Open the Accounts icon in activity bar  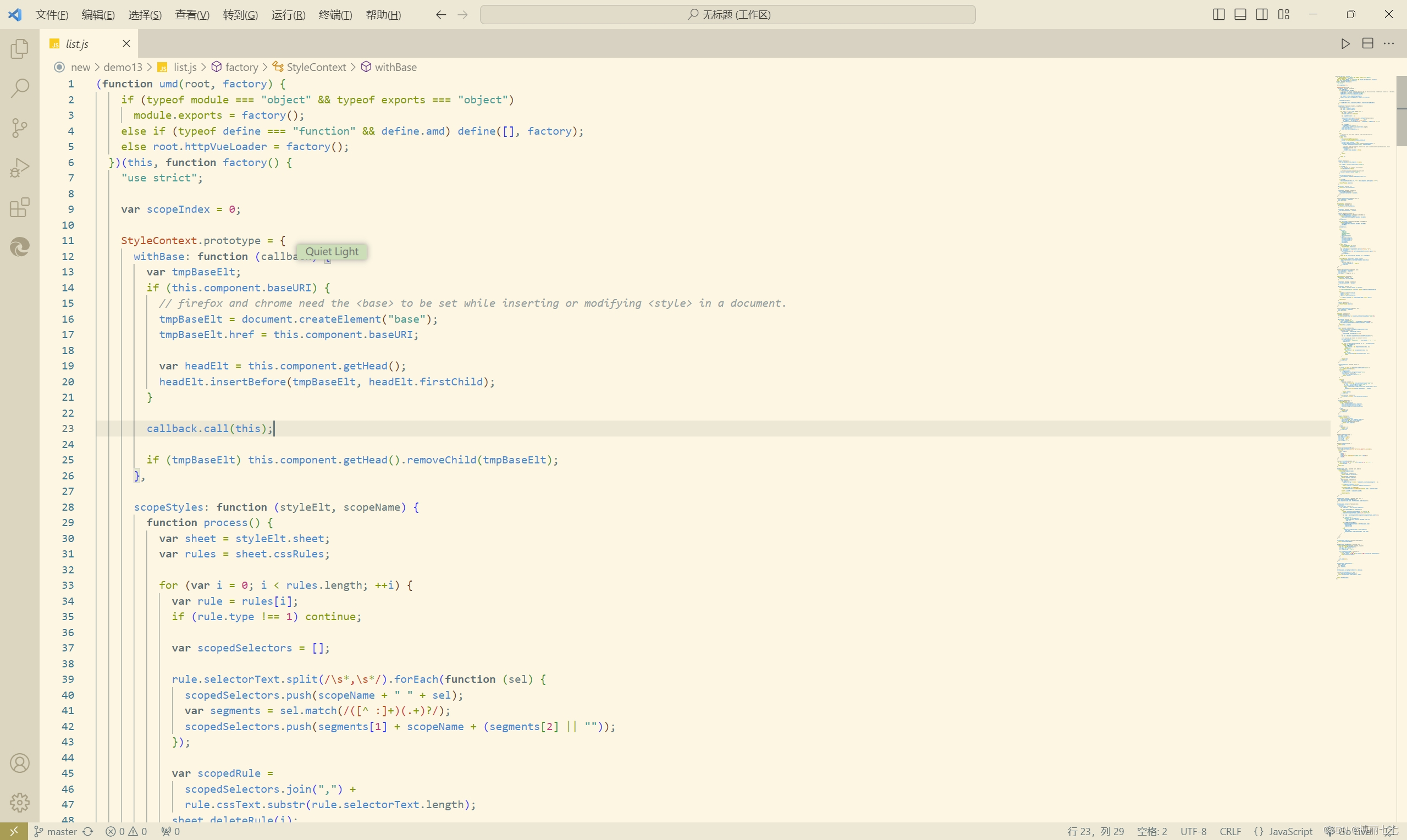click(x=20, y=763)
